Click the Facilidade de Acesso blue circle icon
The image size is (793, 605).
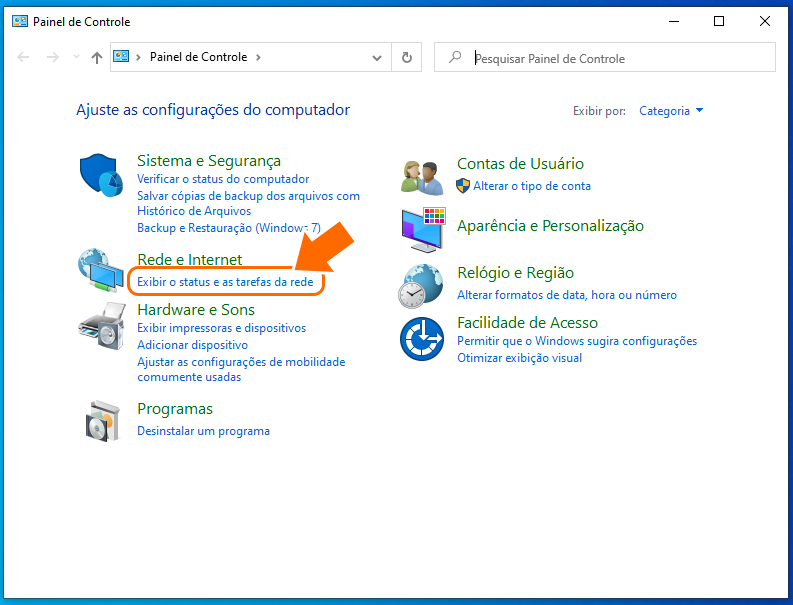click(422, 339)
